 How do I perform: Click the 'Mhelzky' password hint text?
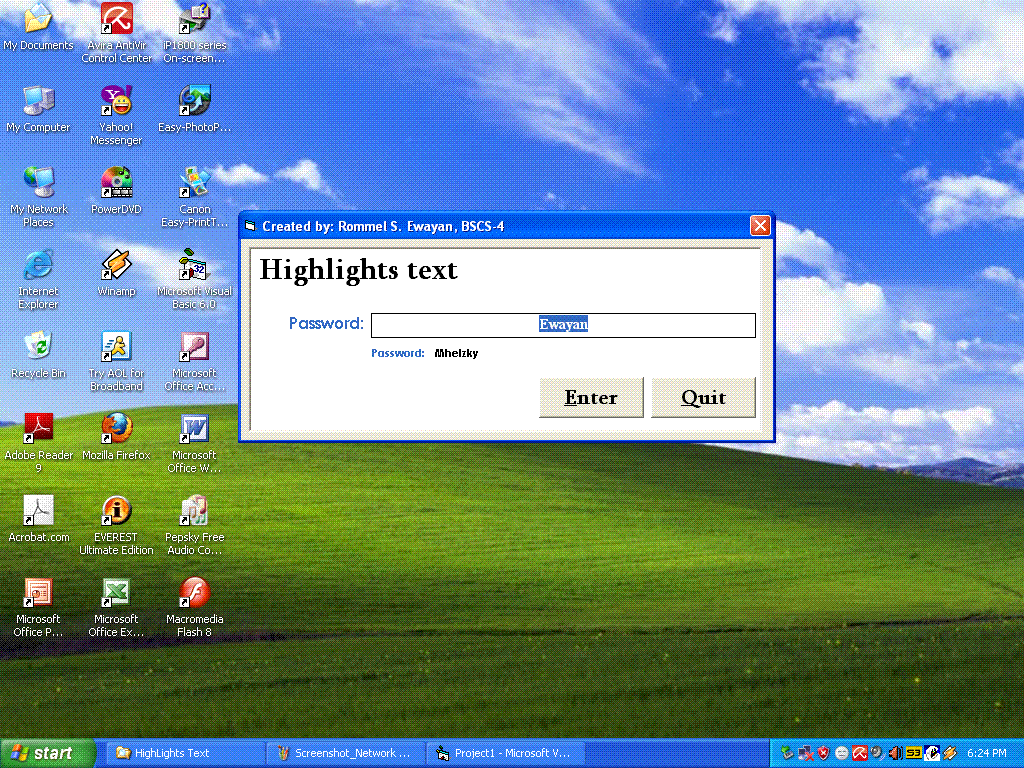(x=456, y=353)
